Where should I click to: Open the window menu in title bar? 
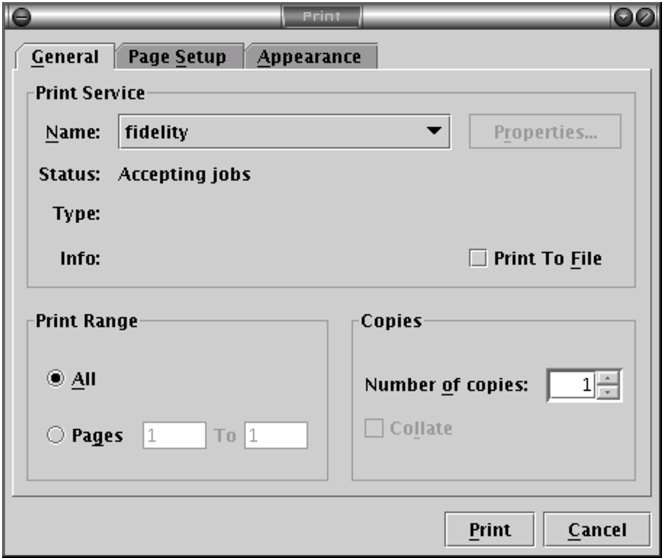click(20, 16)
